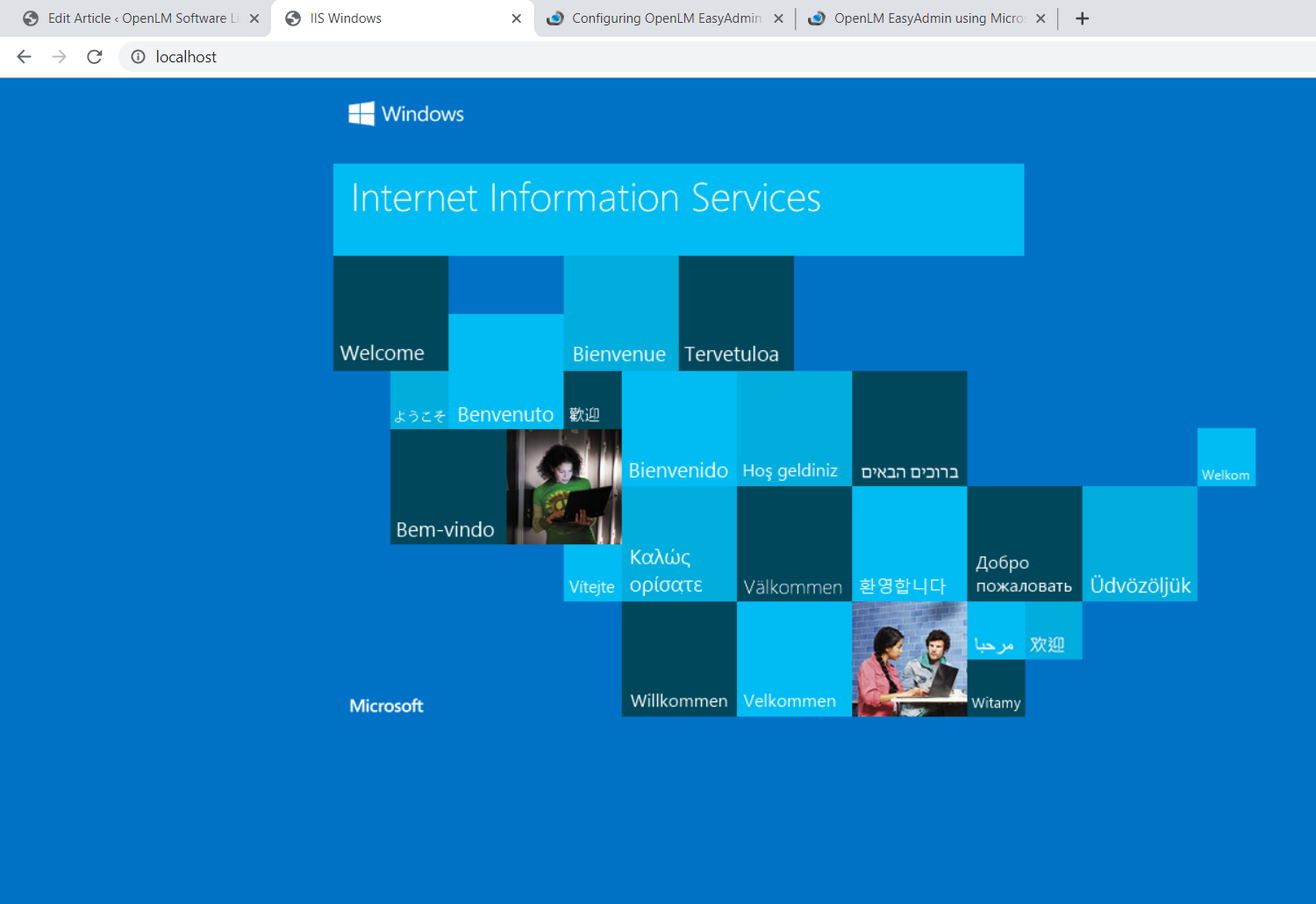Close the Edit Article tab
This screenshot has width=1316, height=904.
pos(254,18)
